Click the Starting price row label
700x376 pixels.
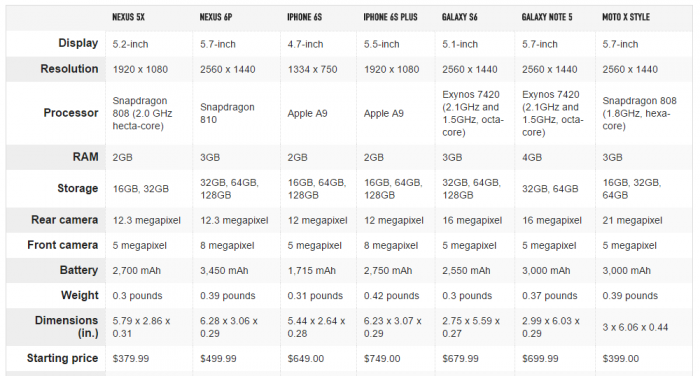(x=62, y=358)
